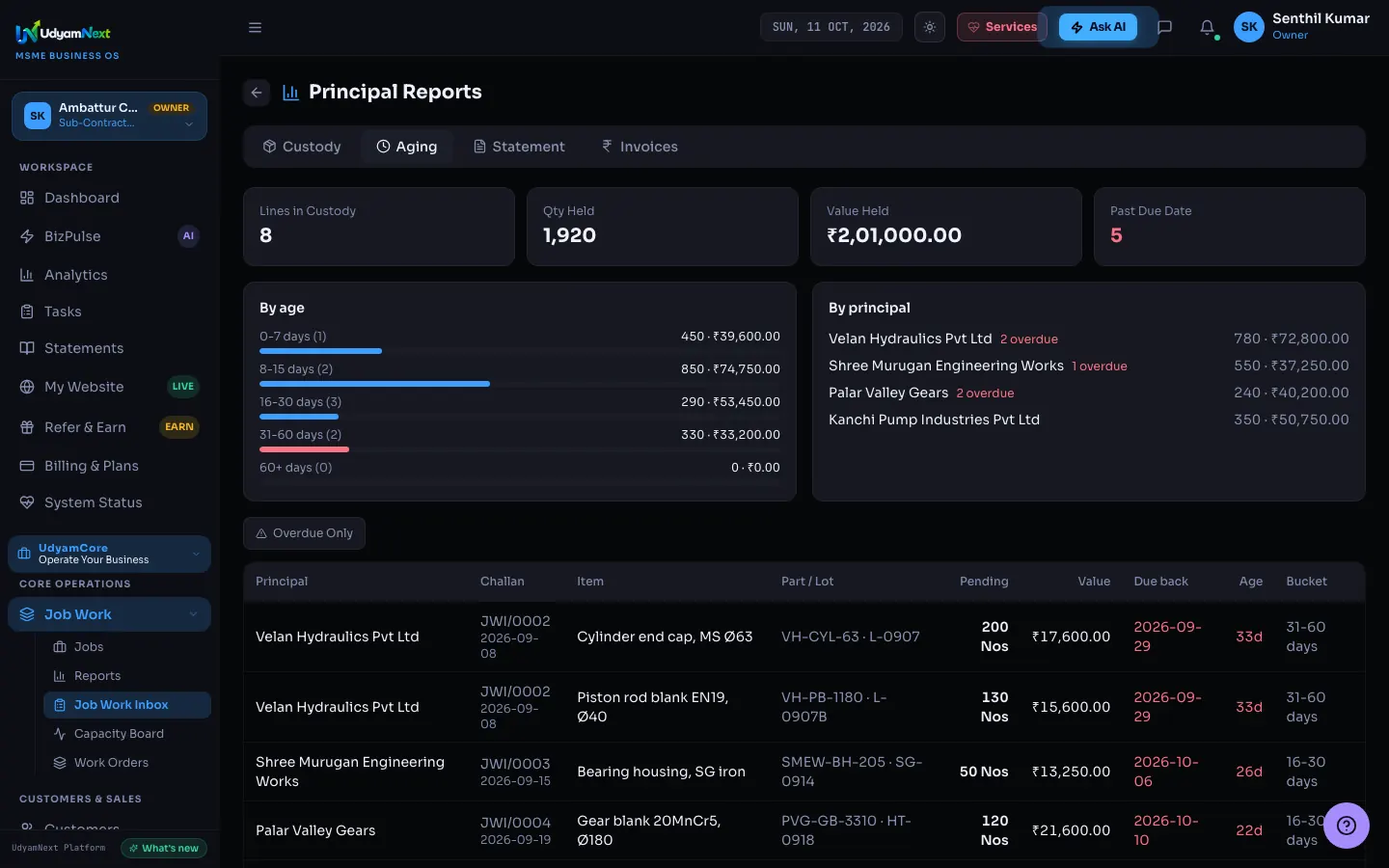Switch to the Statement tab
1389x868 pixels.
pyautogui.click(x=519, y=147)
